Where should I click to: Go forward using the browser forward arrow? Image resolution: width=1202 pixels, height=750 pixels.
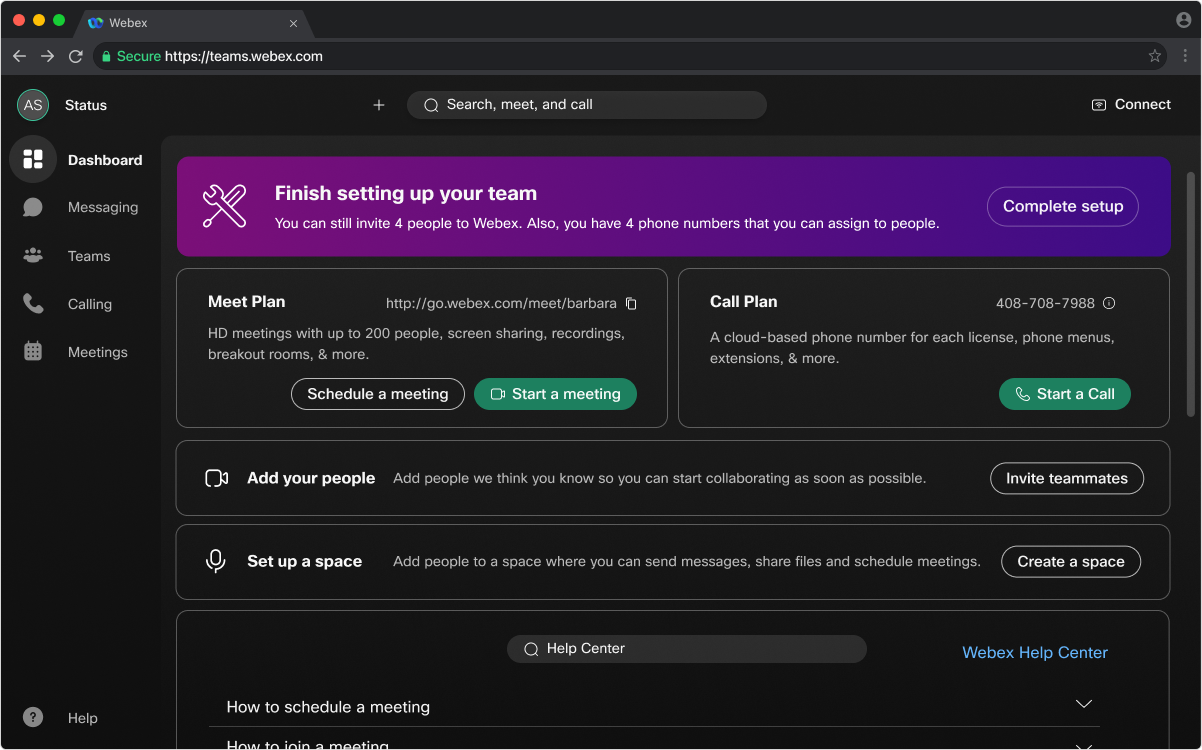tap(47, 56)
